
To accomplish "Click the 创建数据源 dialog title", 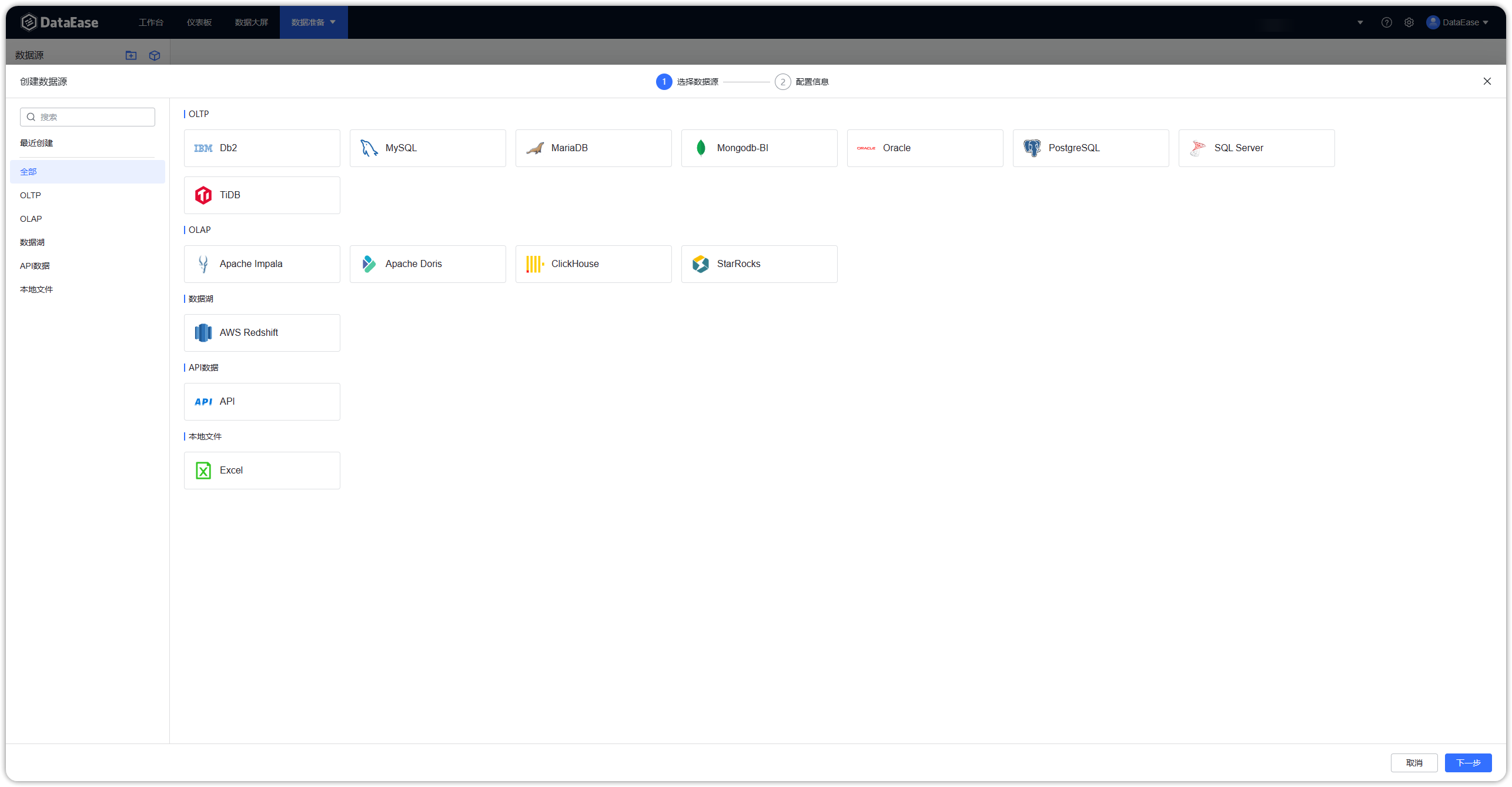I will [44, 82].
